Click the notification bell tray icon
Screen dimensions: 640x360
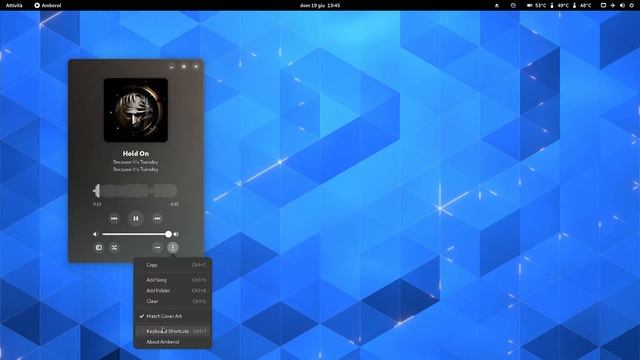(x=497, y=5)
